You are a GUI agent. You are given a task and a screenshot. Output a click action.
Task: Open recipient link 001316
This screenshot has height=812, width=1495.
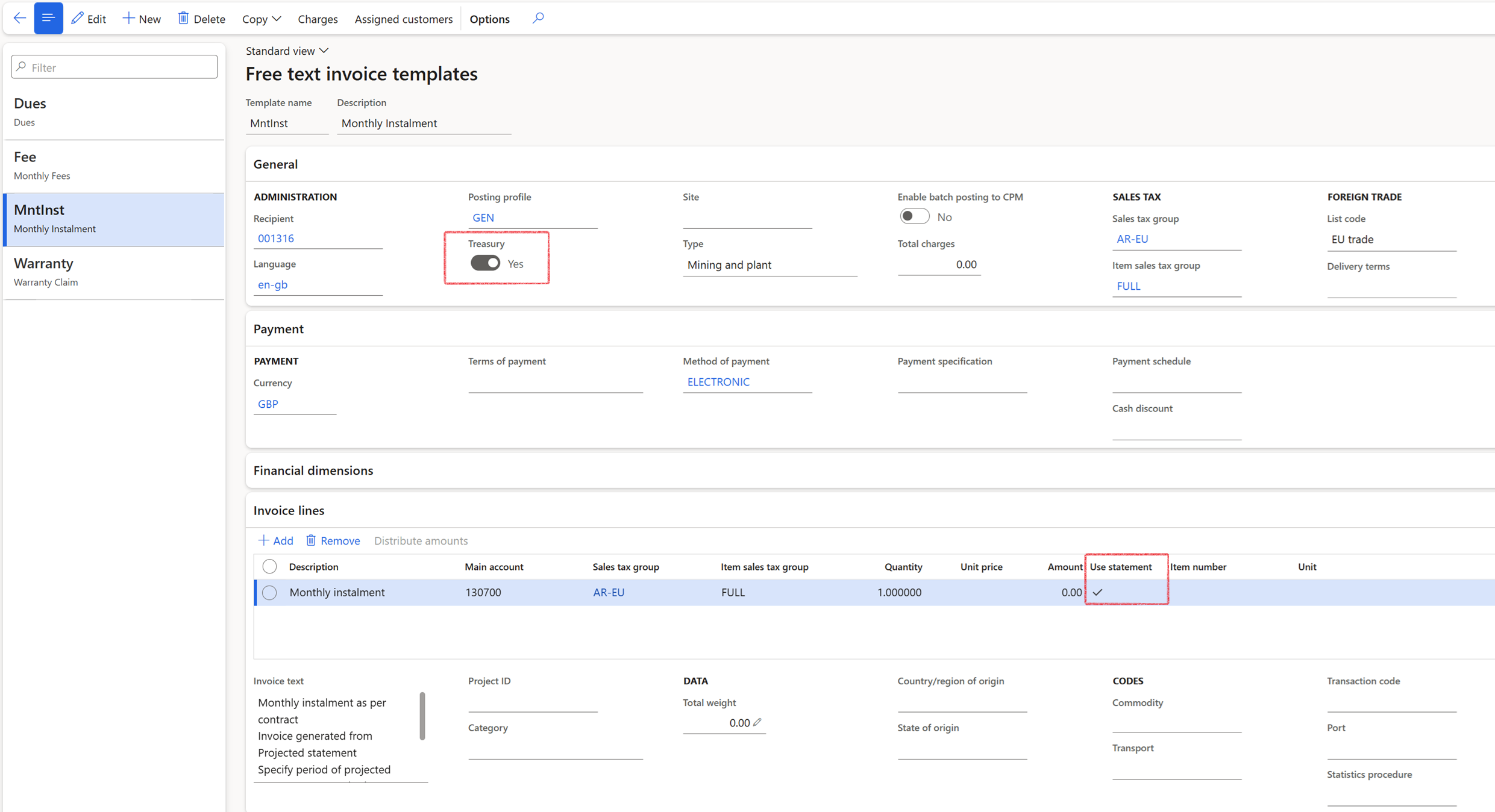pos(276,238)
